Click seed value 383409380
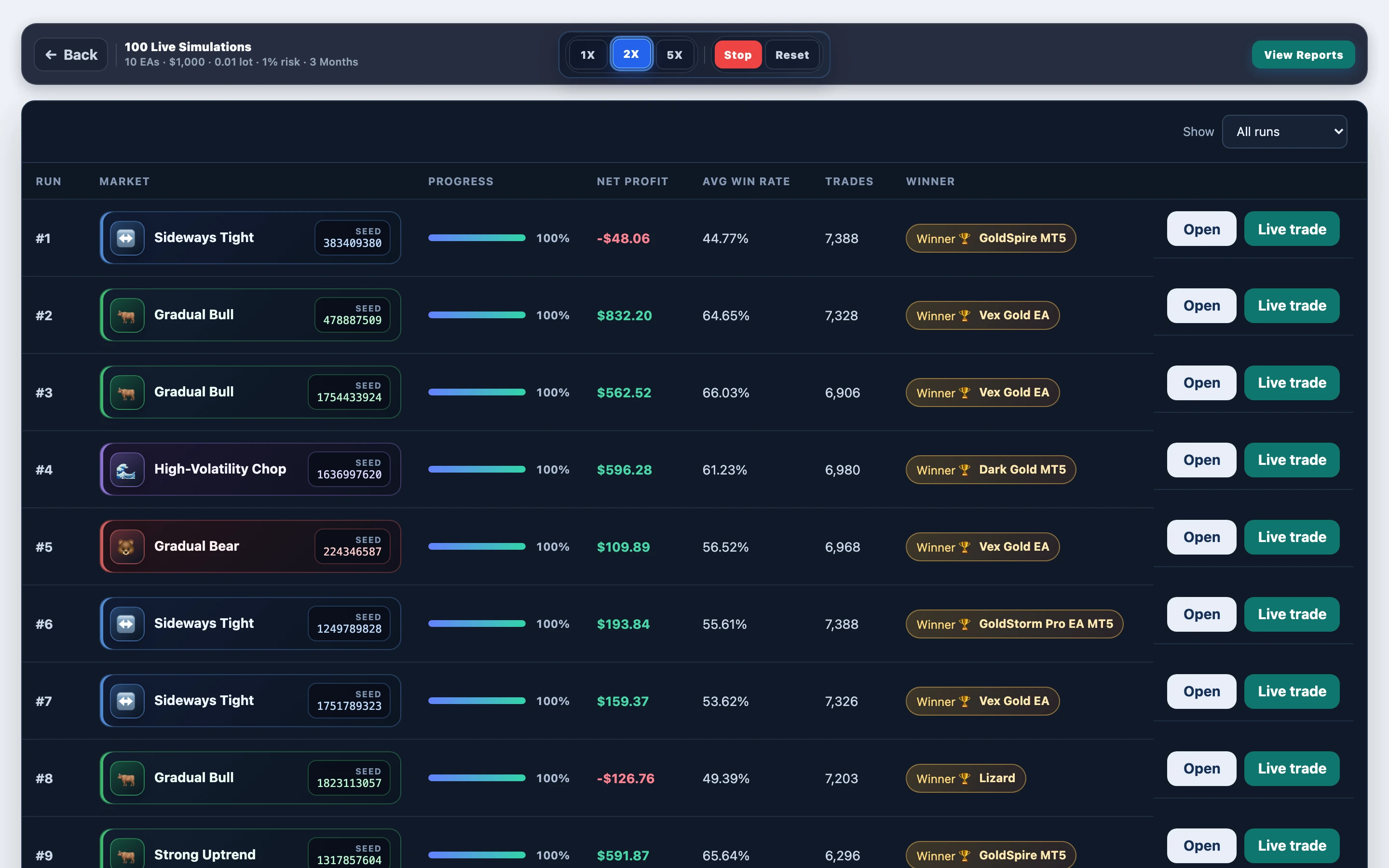1389x868 pixels. [352, 243]
